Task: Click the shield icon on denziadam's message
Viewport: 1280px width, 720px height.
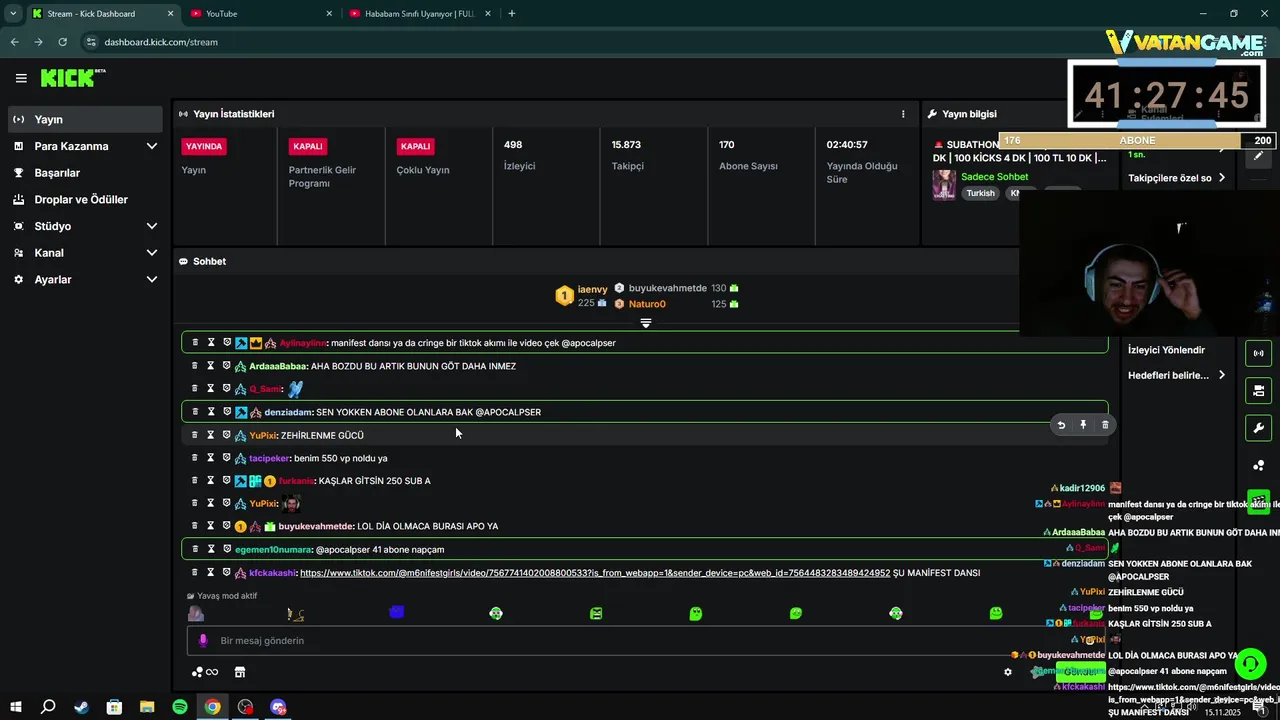Action: click(227, 412)
